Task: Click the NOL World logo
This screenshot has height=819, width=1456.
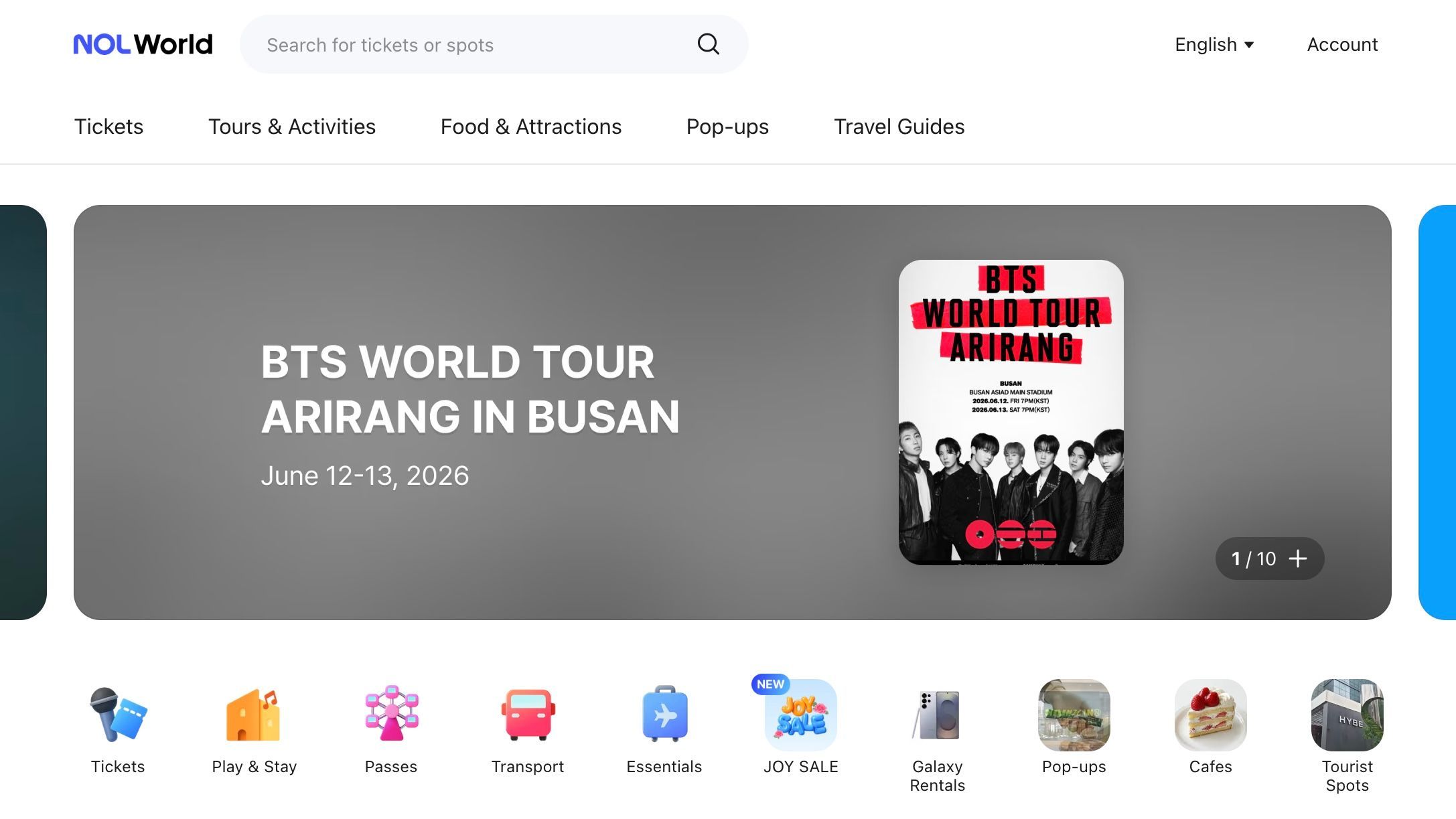Action: tap(143, 45)
